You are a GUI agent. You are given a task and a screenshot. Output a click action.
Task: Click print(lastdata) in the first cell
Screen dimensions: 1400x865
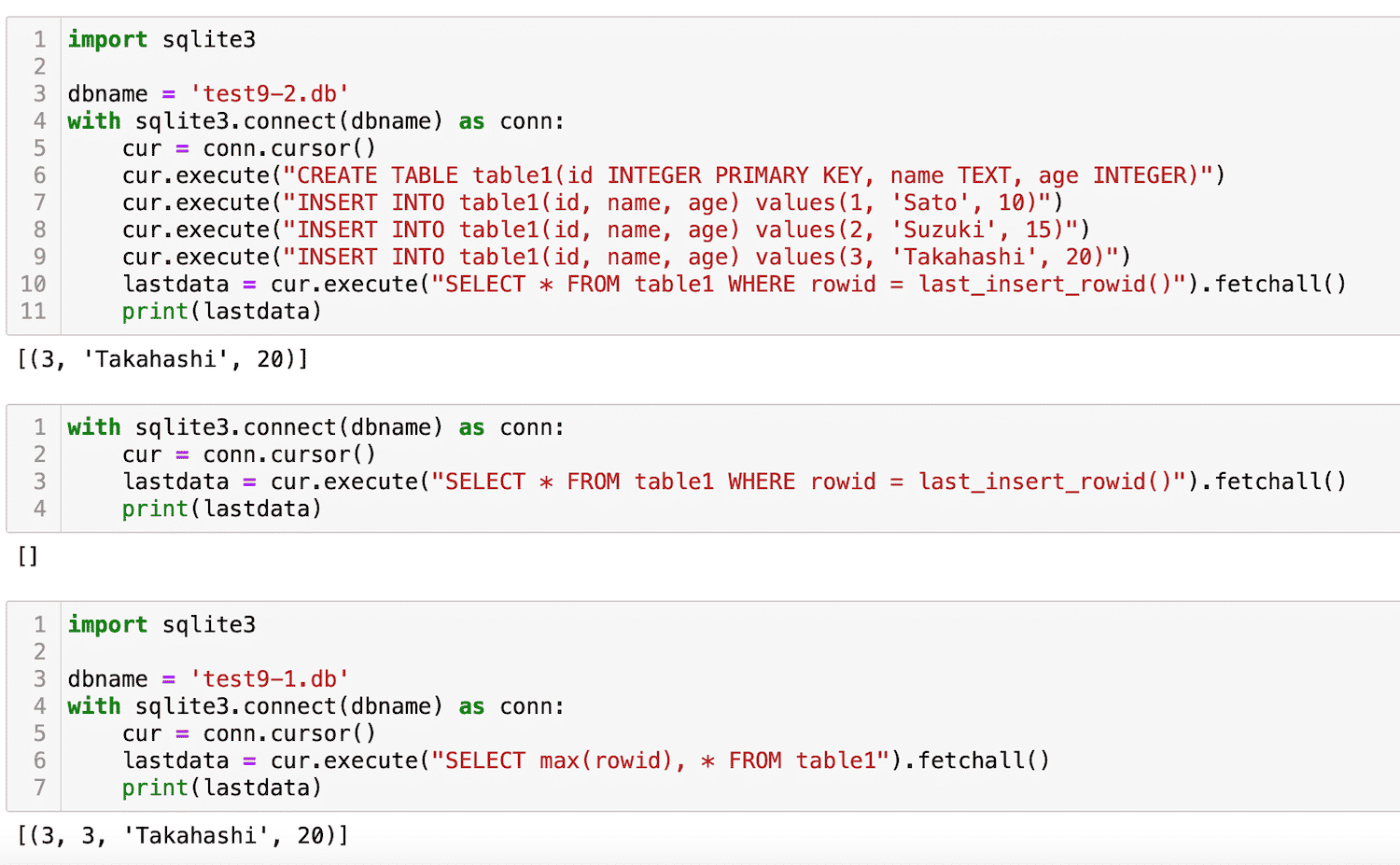[221, 311]
